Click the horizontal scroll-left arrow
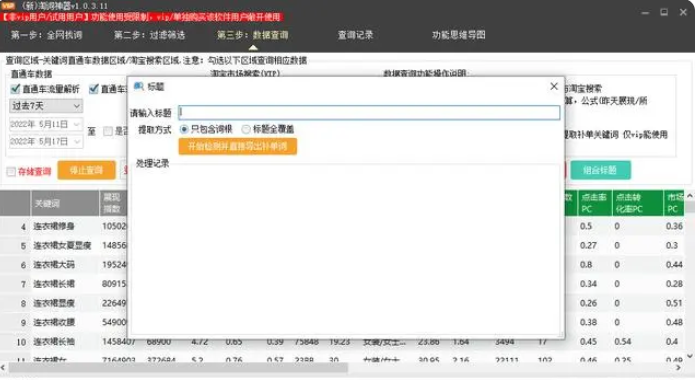 point(3,368)
